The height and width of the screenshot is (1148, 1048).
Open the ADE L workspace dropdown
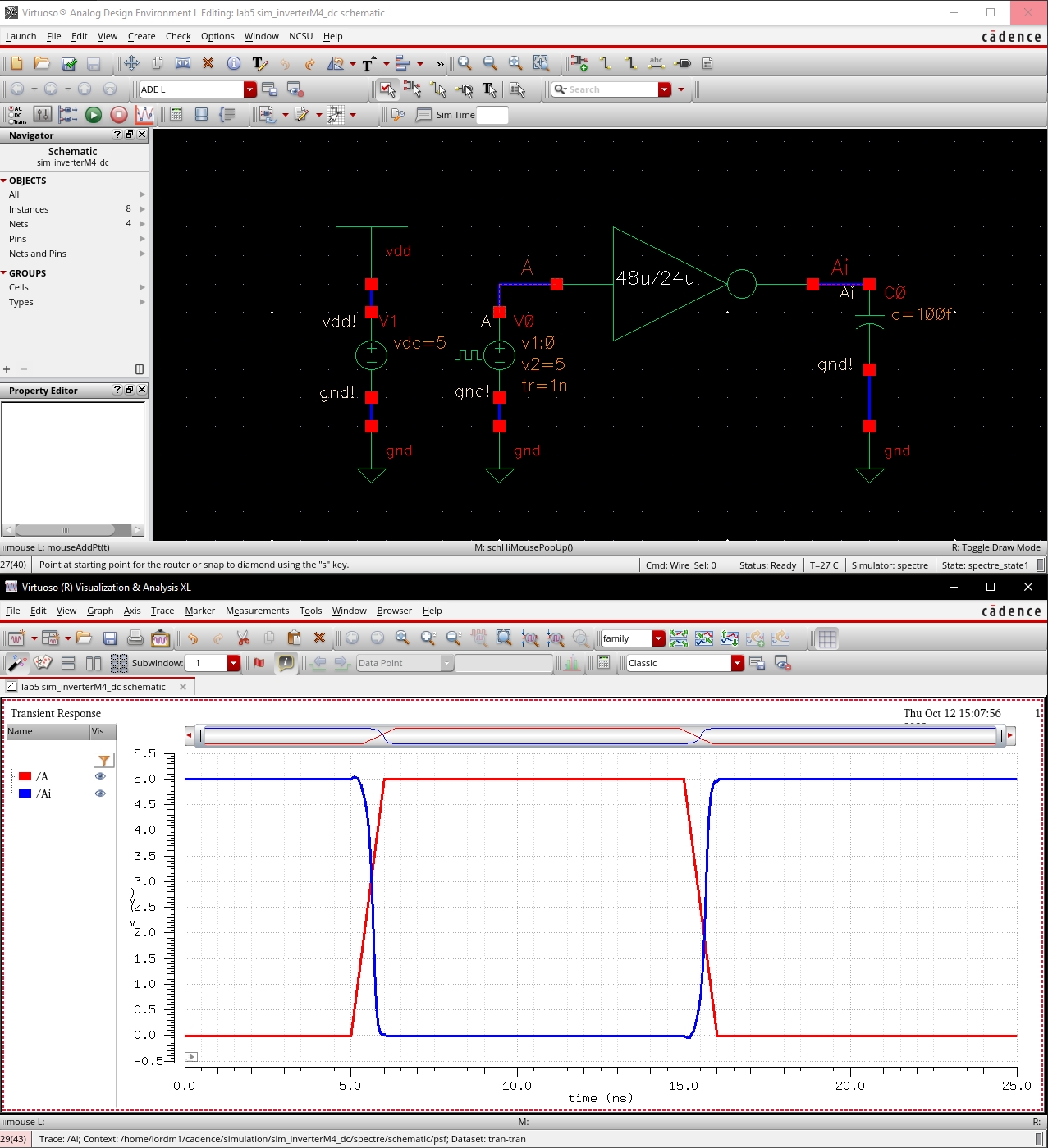click(x=249, y=89)
